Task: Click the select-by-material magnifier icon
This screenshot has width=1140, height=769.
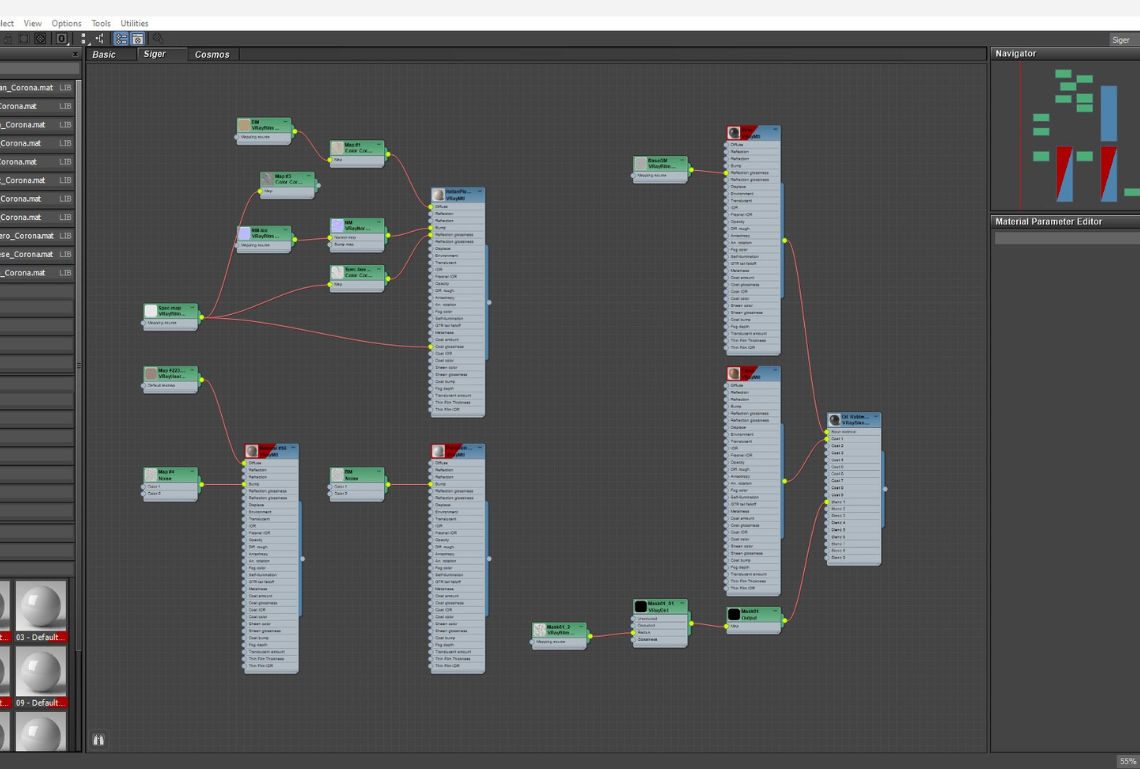Action: click(157, 39)
